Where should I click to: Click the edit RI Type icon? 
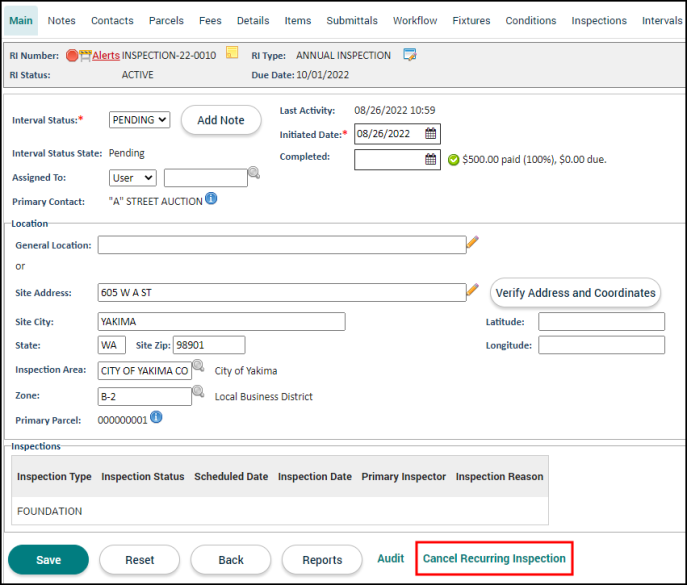(410, 55)
